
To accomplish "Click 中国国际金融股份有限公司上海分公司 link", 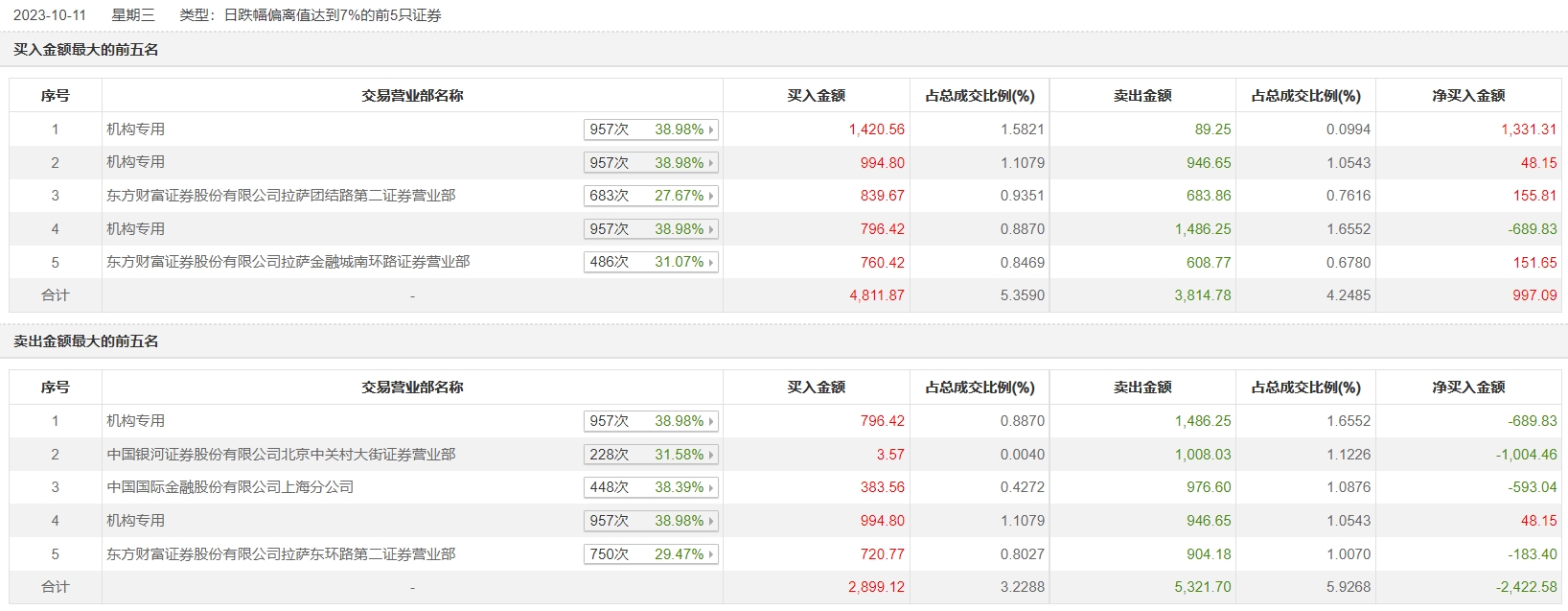I will (230, 487).
